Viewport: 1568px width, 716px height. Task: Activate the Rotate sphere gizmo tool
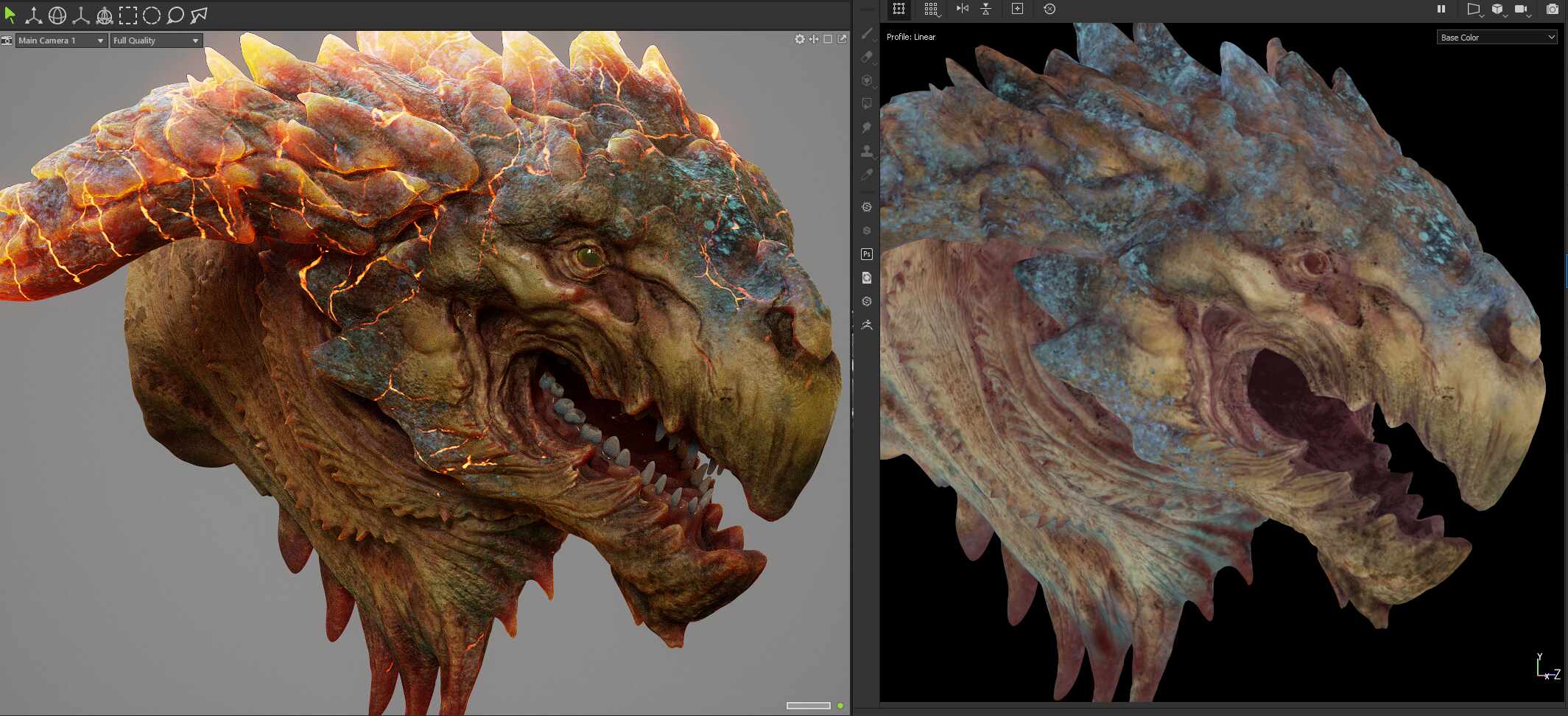click(57, 15)
